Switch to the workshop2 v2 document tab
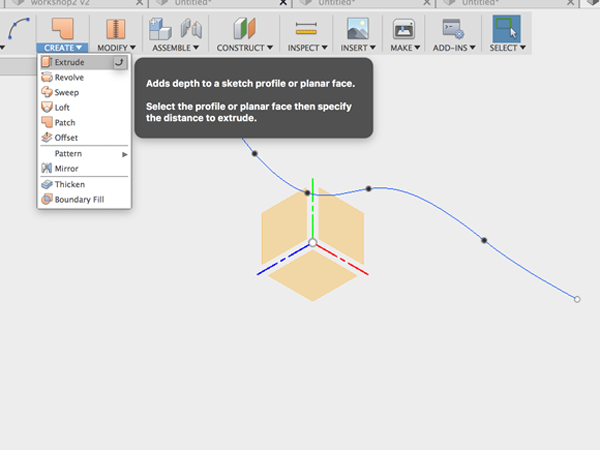Screen dimensions: 600x450 coord(75,3)
